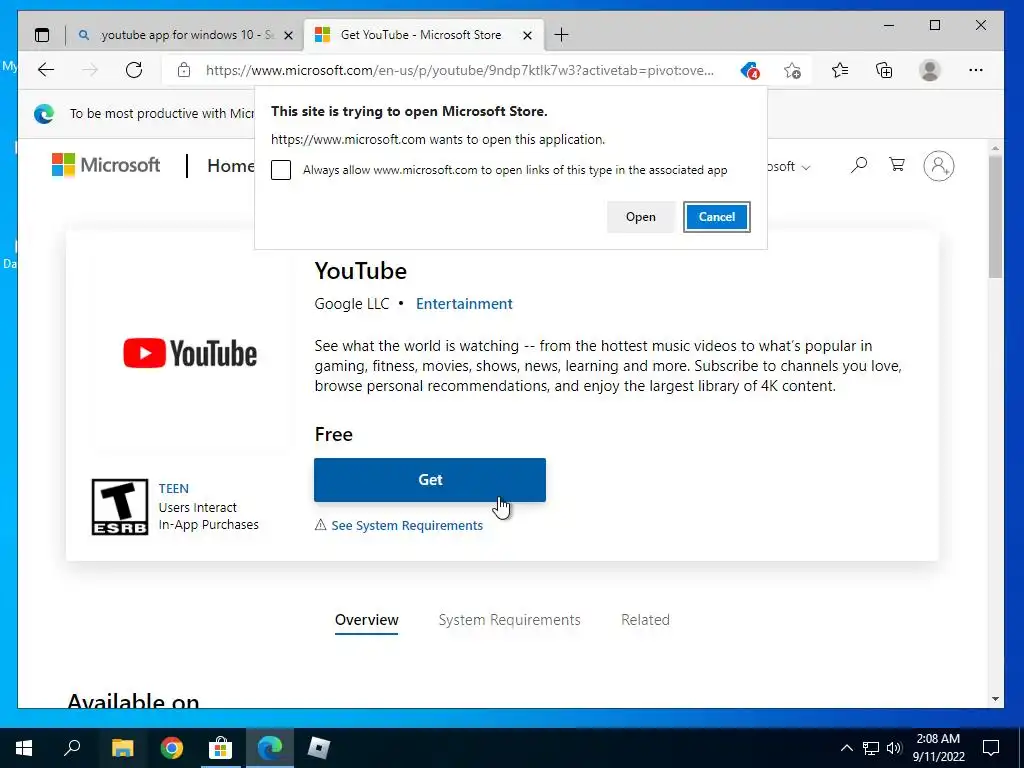Open Microsoft Store from taskbar
The height and width of the screenshot is (768, 1024).
(x=221, y=748)
